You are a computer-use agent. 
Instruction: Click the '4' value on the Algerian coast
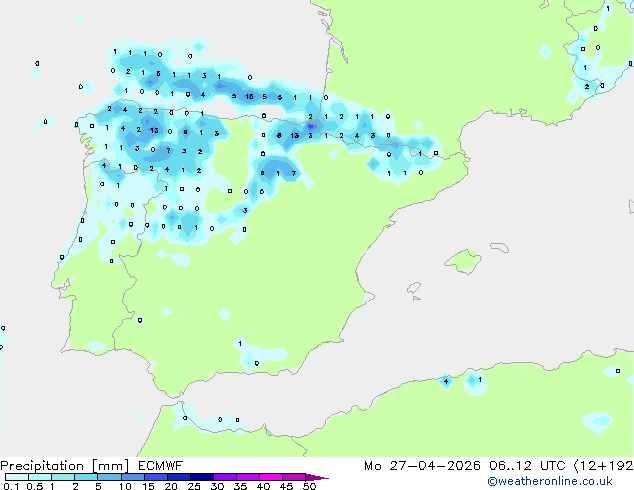pos(446,381)
